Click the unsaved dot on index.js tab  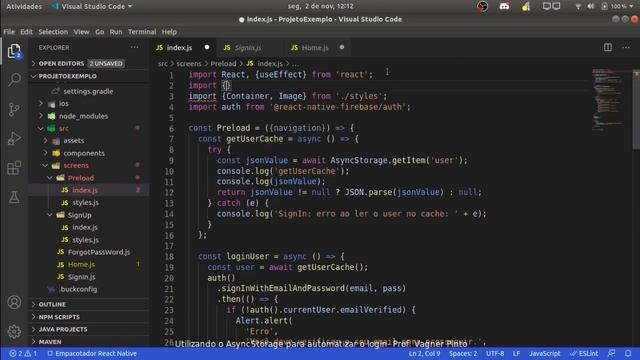tap(207, 47)
